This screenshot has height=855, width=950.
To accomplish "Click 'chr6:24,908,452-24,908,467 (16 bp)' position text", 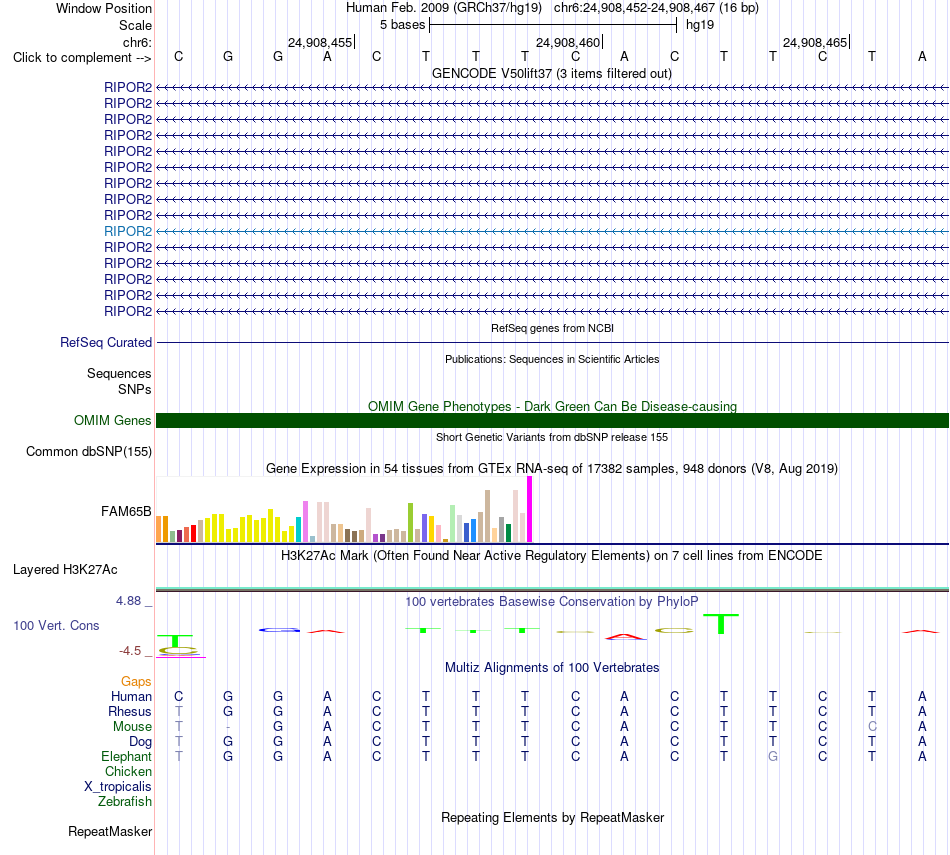I will (656, 8).
